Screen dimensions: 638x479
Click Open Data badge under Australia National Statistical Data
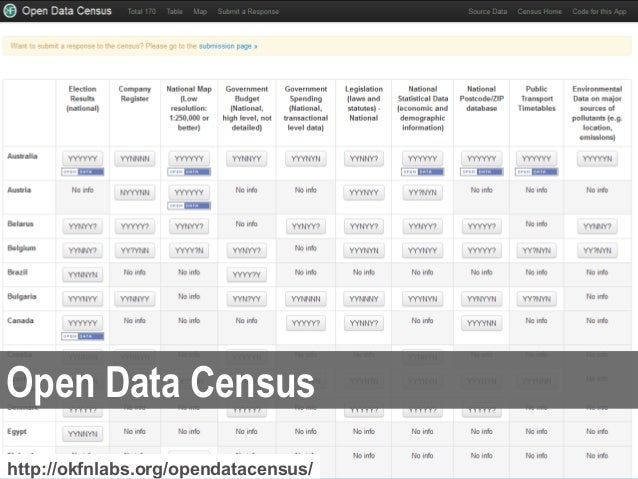click(422, 172)
